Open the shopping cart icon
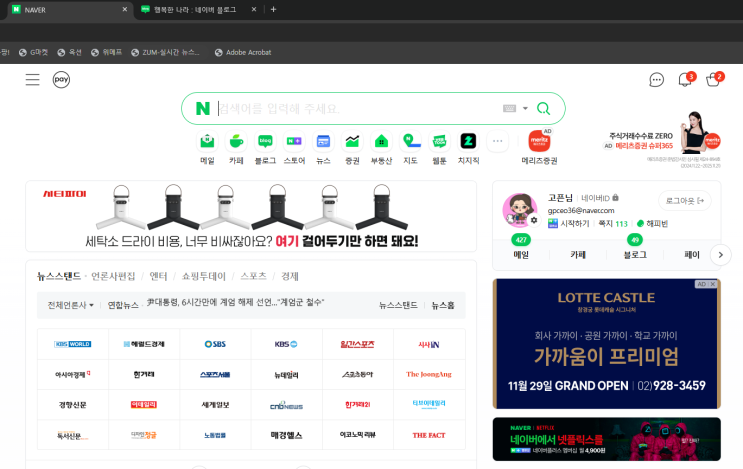The width and height of the screenshot is (743, 469). (713, 80)
